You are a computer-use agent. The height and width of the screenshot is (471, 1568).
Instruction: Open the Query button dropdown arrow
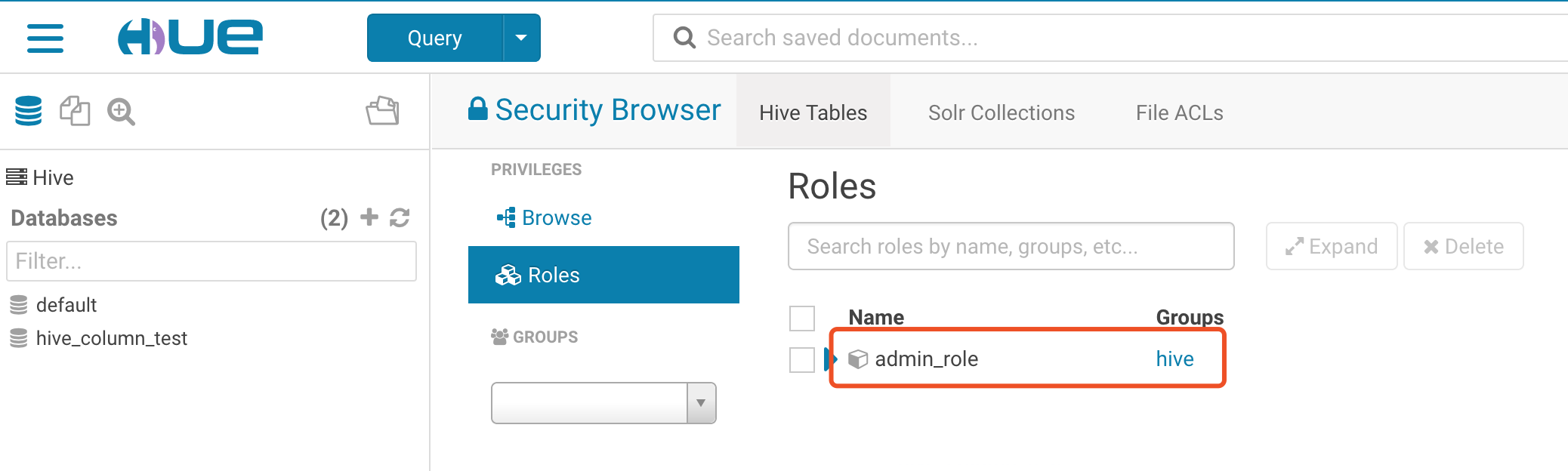coord(521,38)
